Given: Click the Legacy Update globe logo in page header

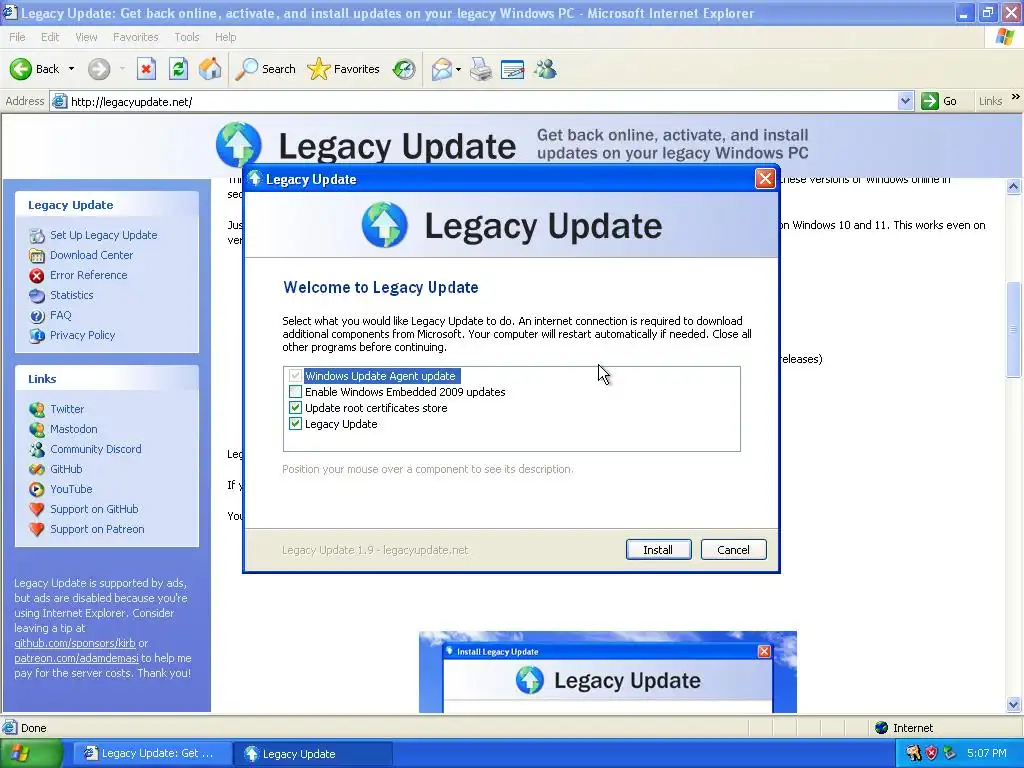Looking at the screenshot, I should (x=238, y=144).
